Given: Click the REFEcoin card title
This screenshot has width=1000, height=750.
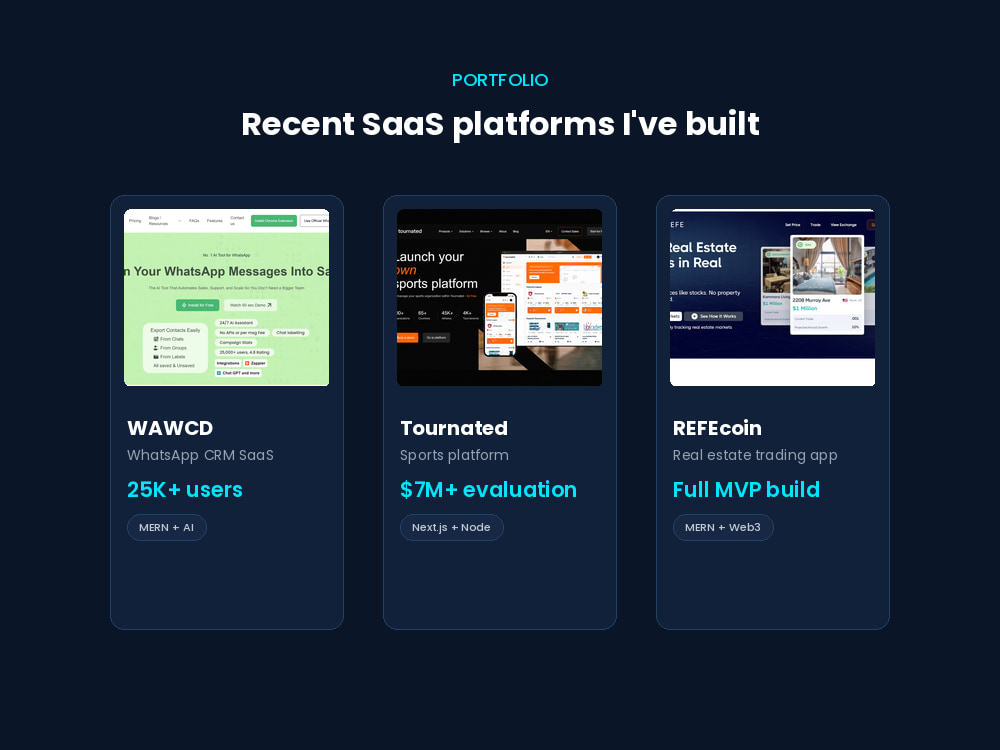Looking at the screenshot, I should [x=717, y=428].
